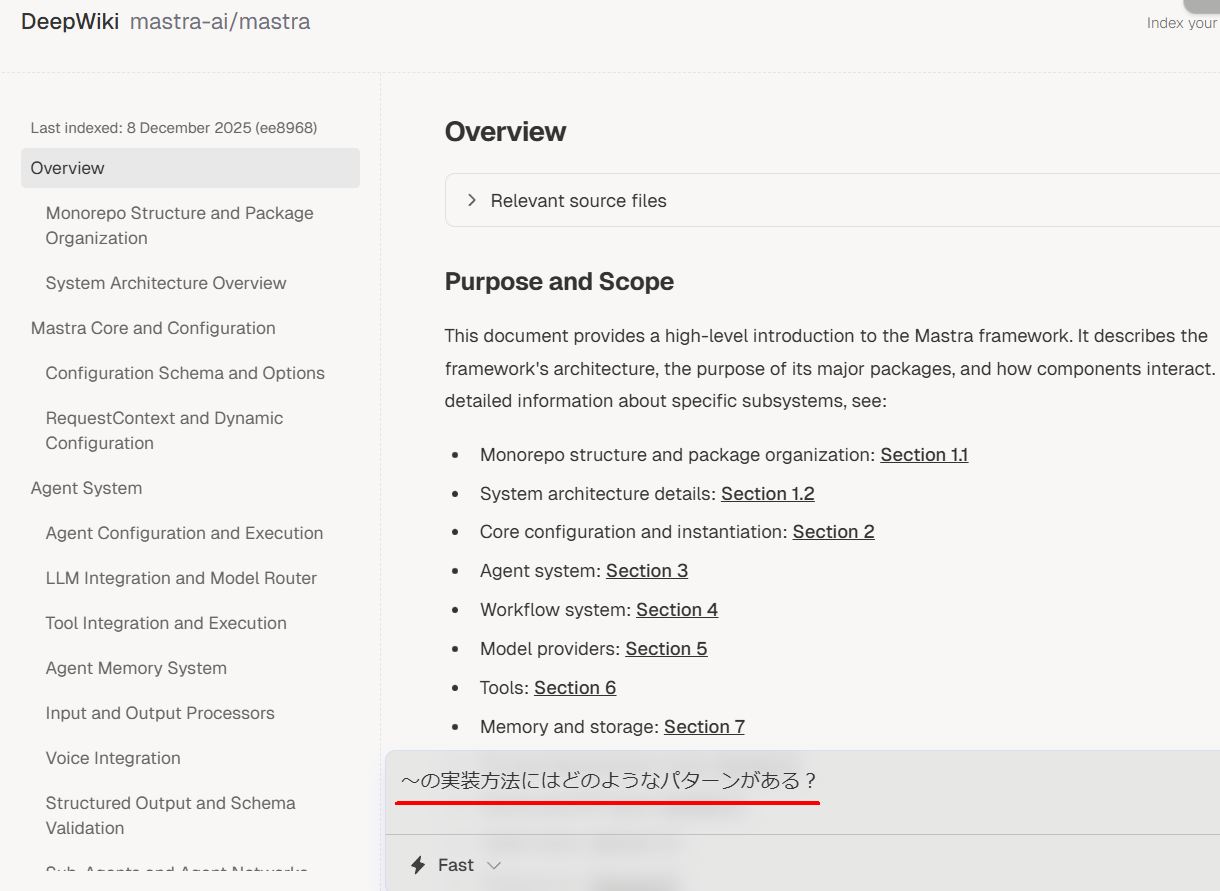The width and height of the screenshot is (1220, 891).
Task: Select RequestContext and Dynamic Configuration
Action: click(165, 430)
